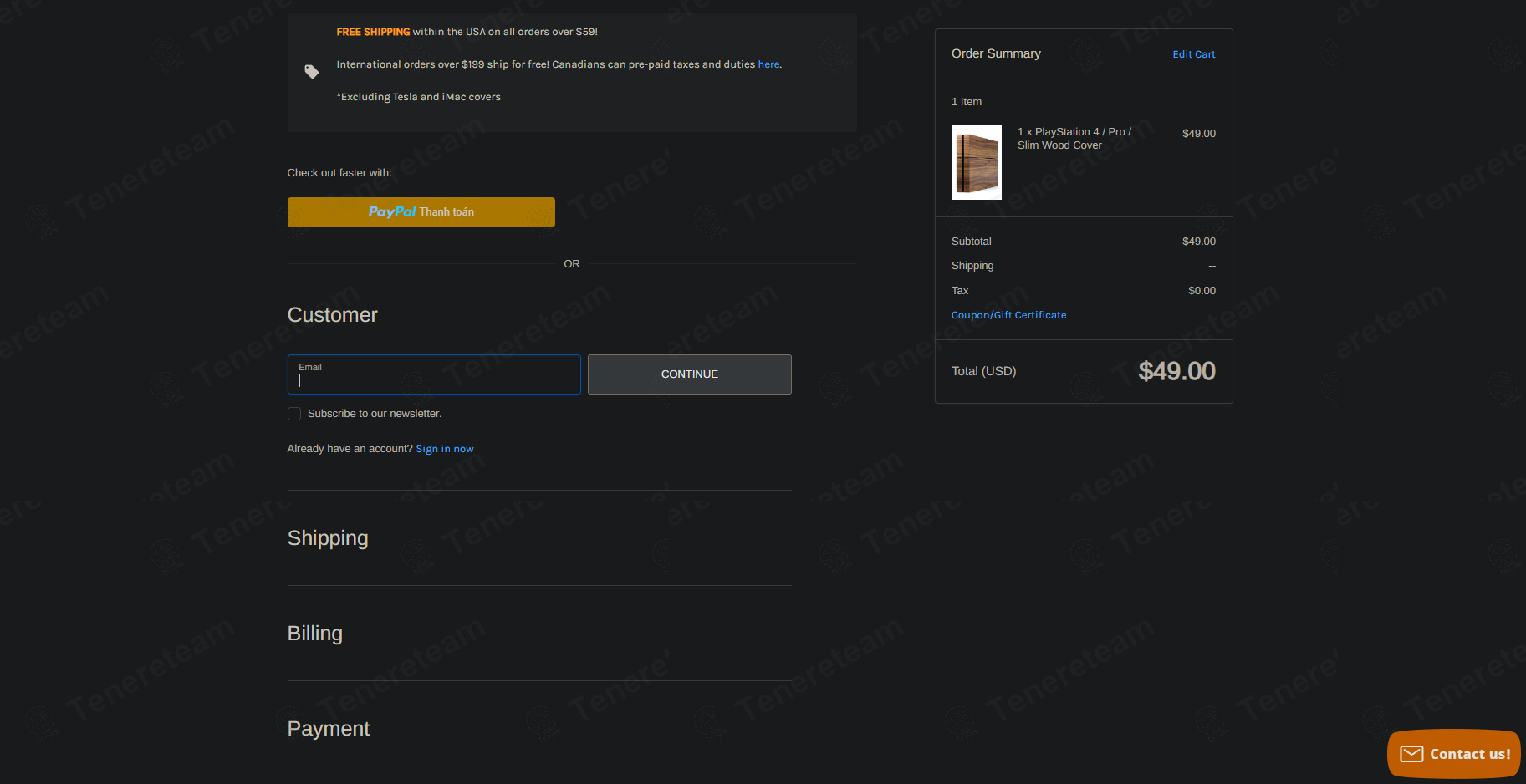The height and width of the screenshot is (784, 1526).
Task: Click the price tag icon in shipping notice
Action: click(x=312, y=72)
